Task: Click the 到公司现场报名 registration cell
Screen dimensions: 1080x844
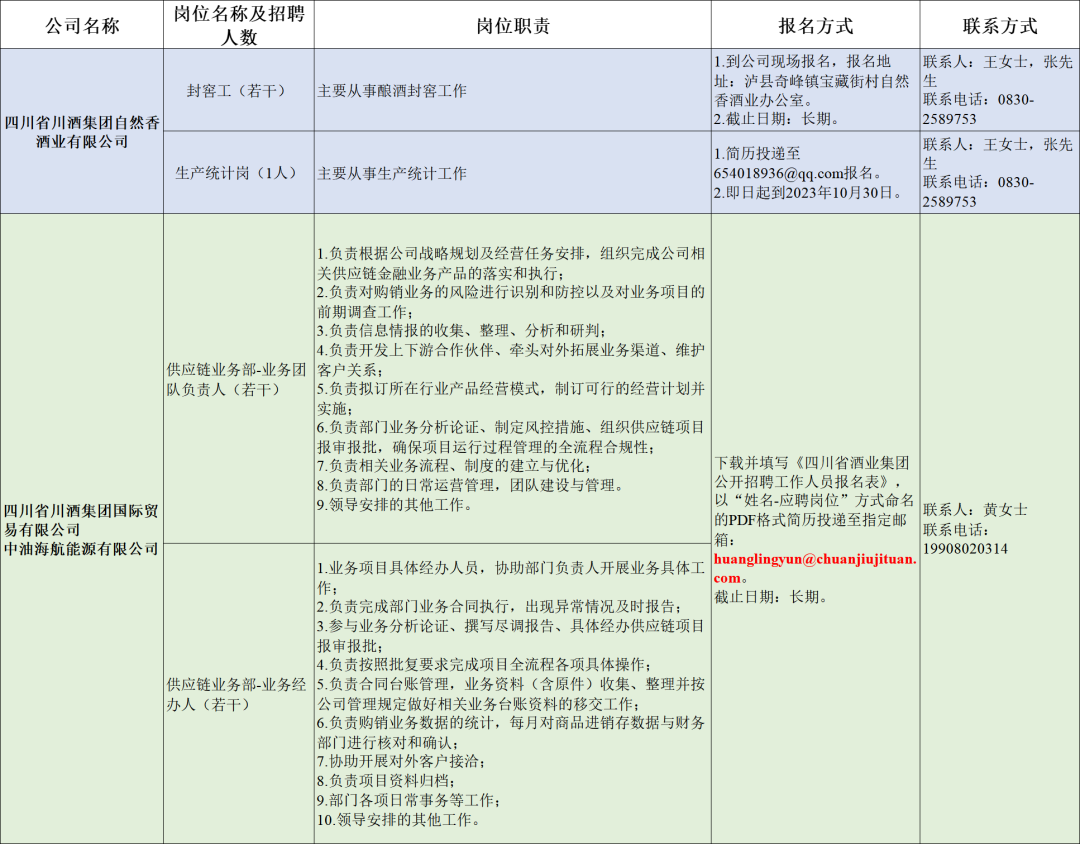Action: click(816, 90)
